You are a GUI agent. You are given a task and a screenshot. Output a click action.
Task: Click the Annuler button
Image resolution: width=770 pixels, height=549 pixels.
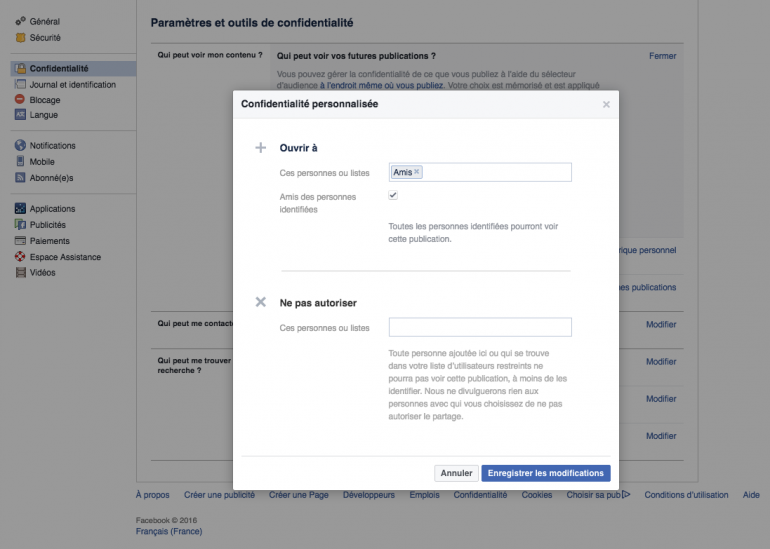[456, 473]
